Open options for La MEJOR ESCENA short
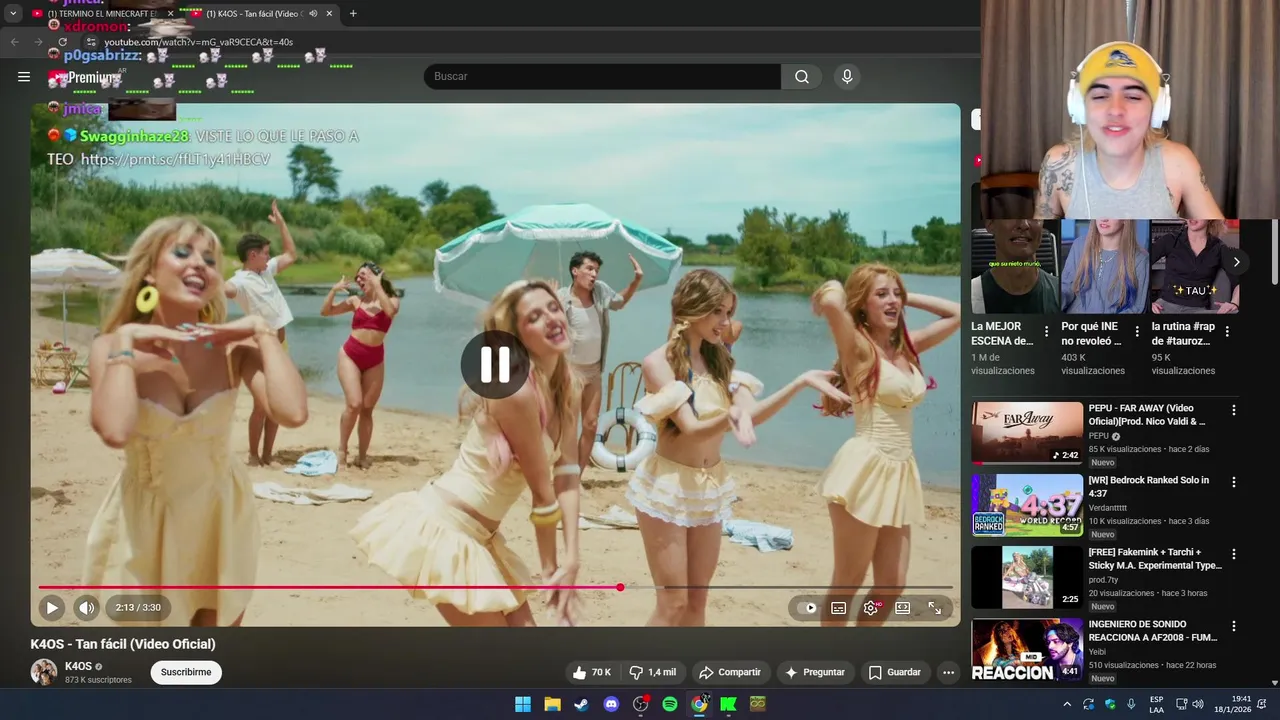The height and width of the screenshot is (720, 1280). [x=1046, y=331]
